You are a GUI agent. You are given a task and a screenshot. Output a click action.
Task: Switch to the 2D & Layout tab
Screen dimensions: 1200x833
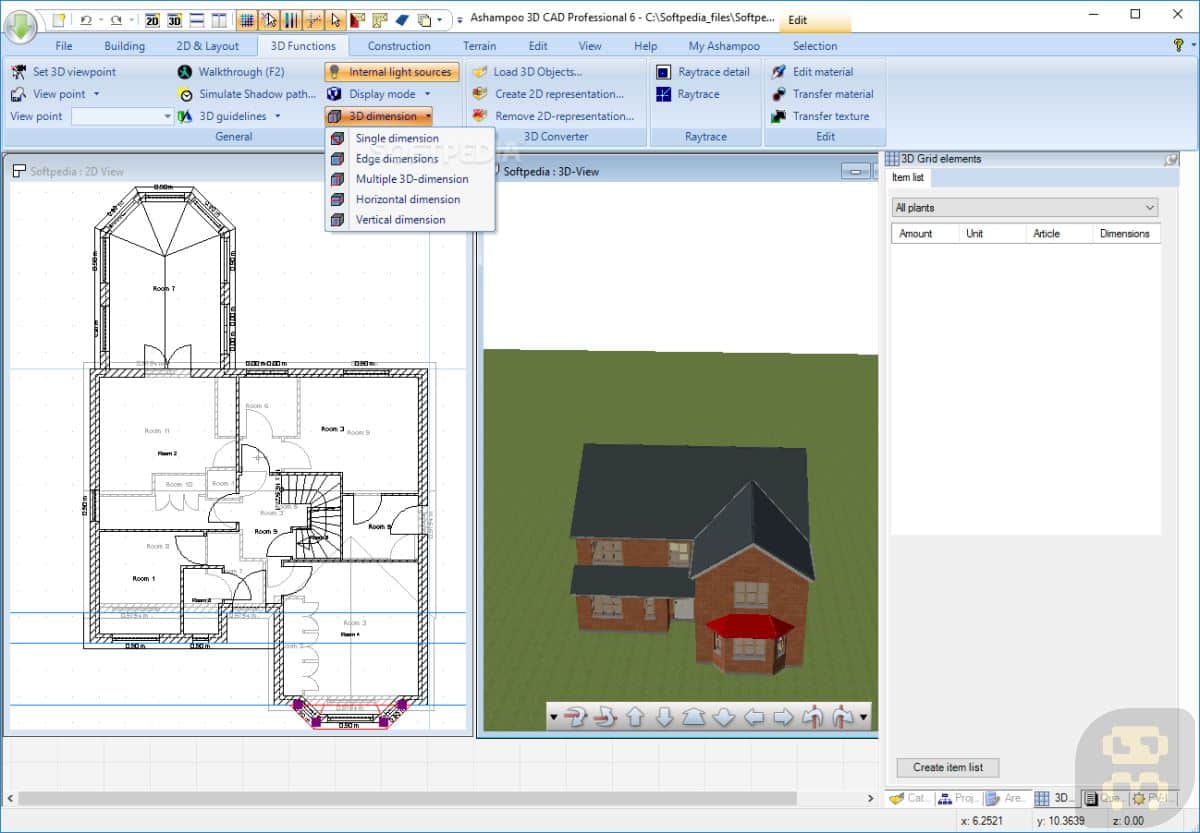click(x=208, y=46)
